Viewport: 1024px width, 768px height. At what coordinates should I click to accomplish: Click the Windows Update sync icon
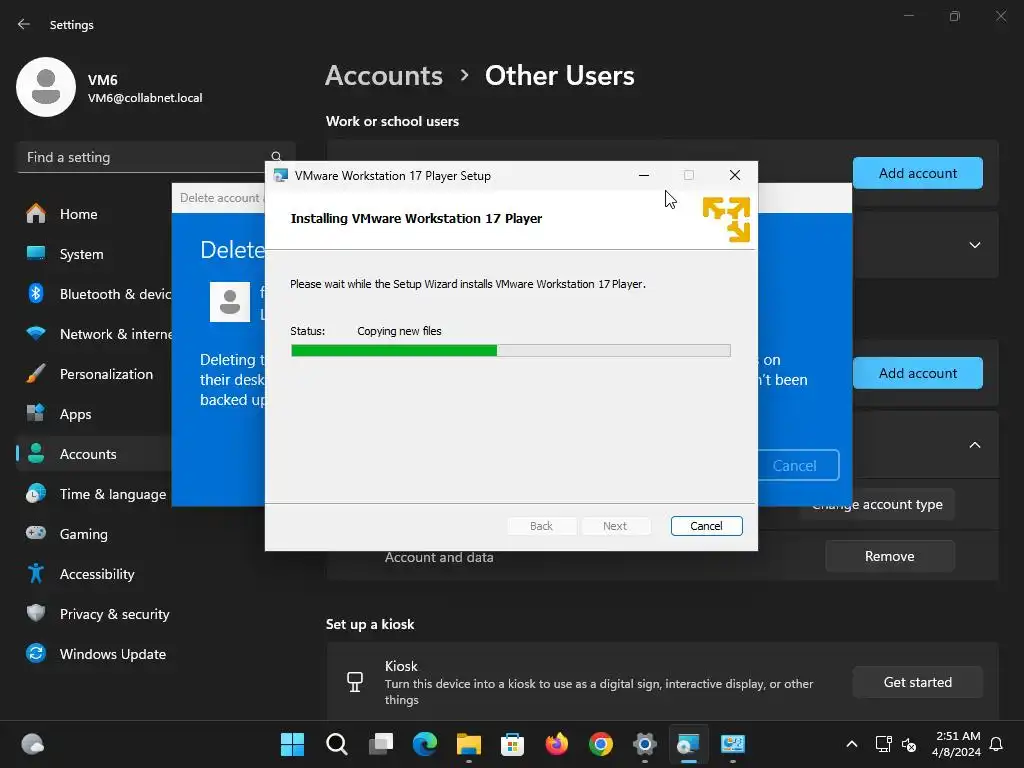click(36, 654)
